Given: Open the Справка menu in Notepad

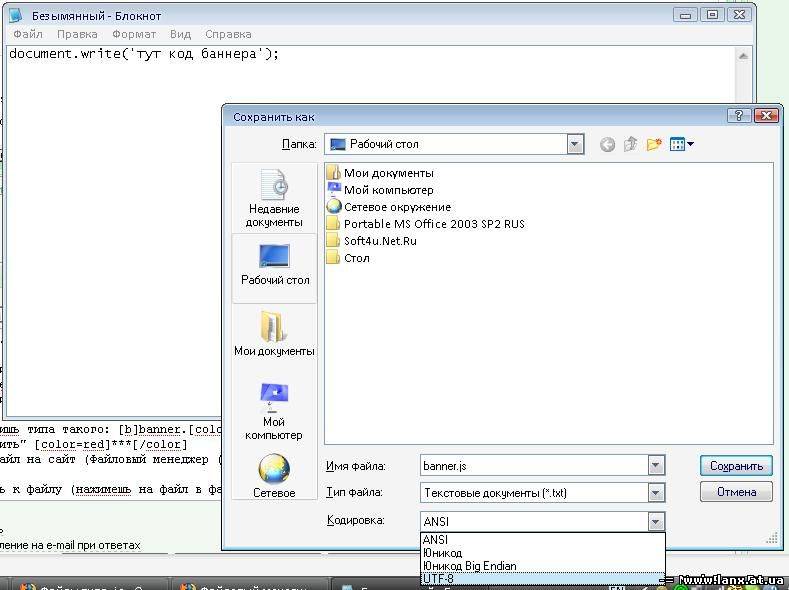Looking at the screenshot, I should (228, 34).
